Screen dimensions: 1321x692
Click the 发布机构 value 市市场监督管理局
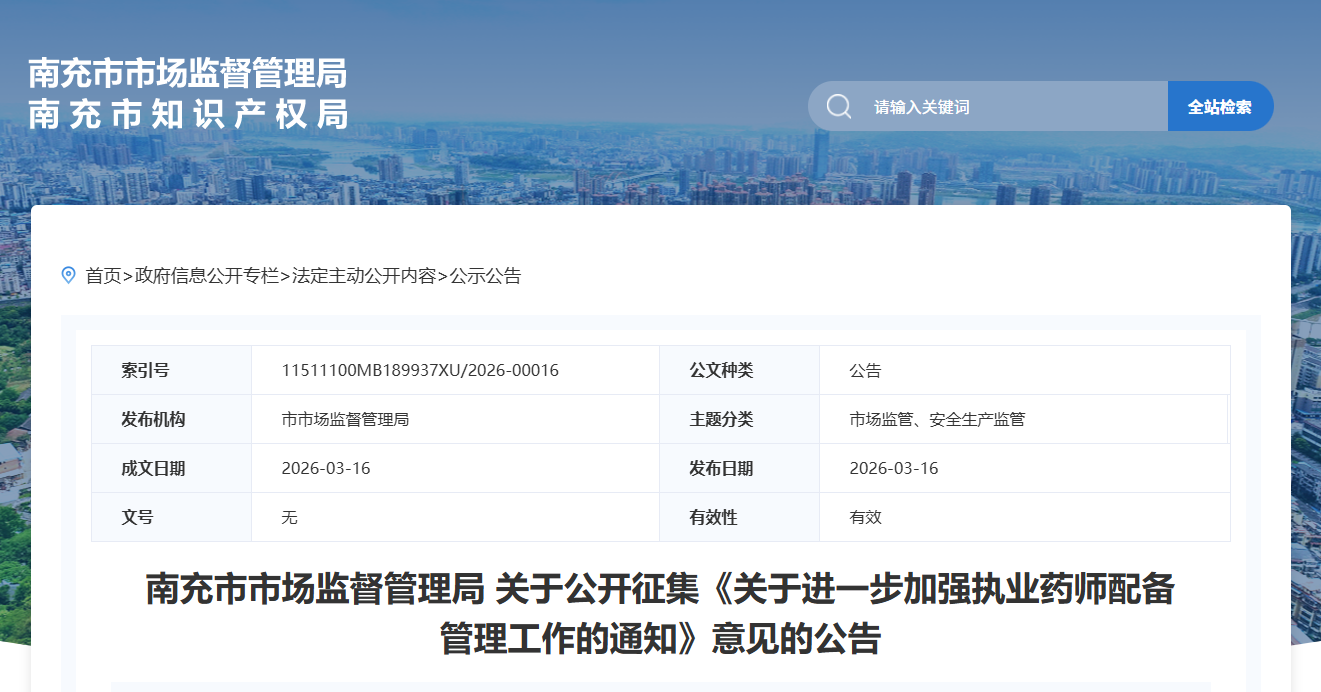(345, 420)
